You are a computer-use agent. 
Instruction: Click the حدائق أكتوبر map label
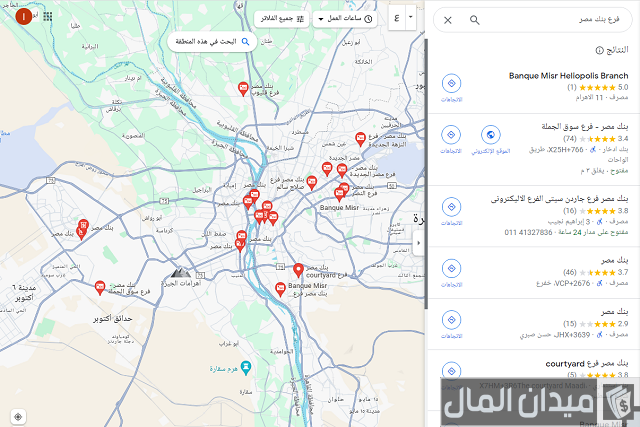point(113,319)
